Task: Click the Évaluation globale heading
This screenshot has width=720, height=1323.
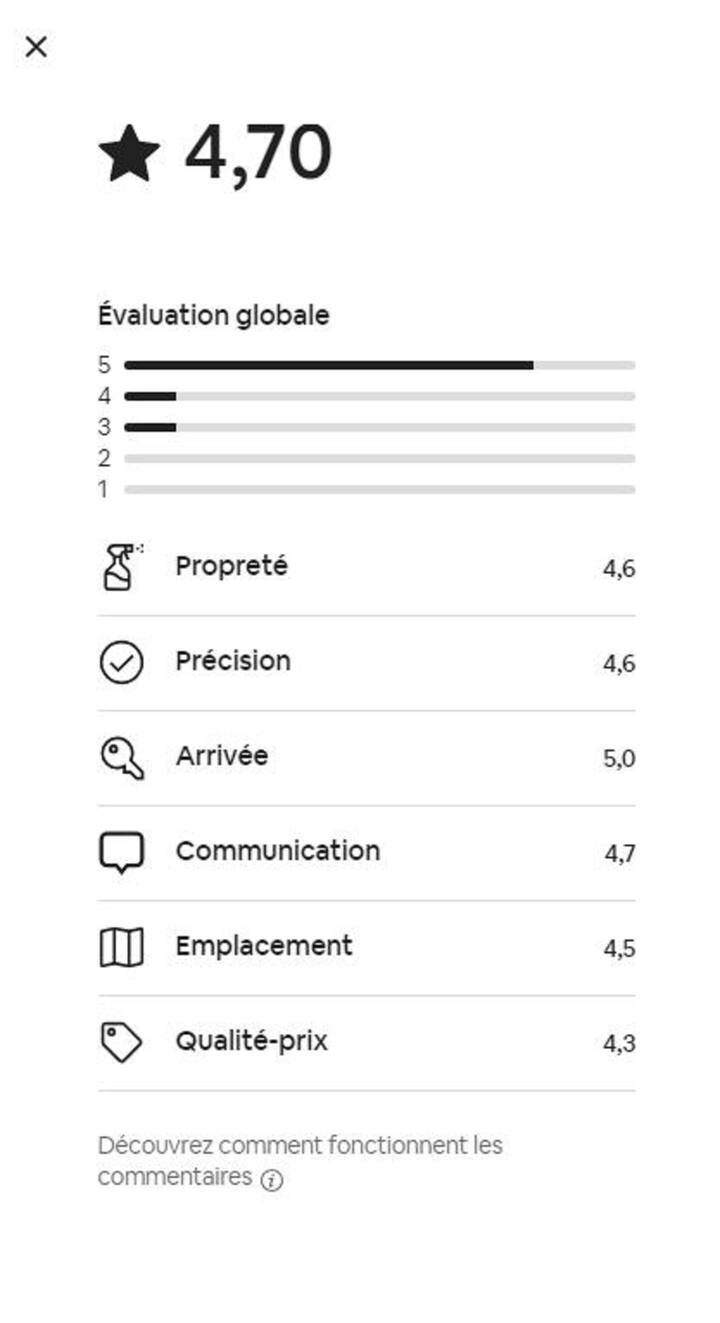Action: pyautogui.click(x=214, y=315)
